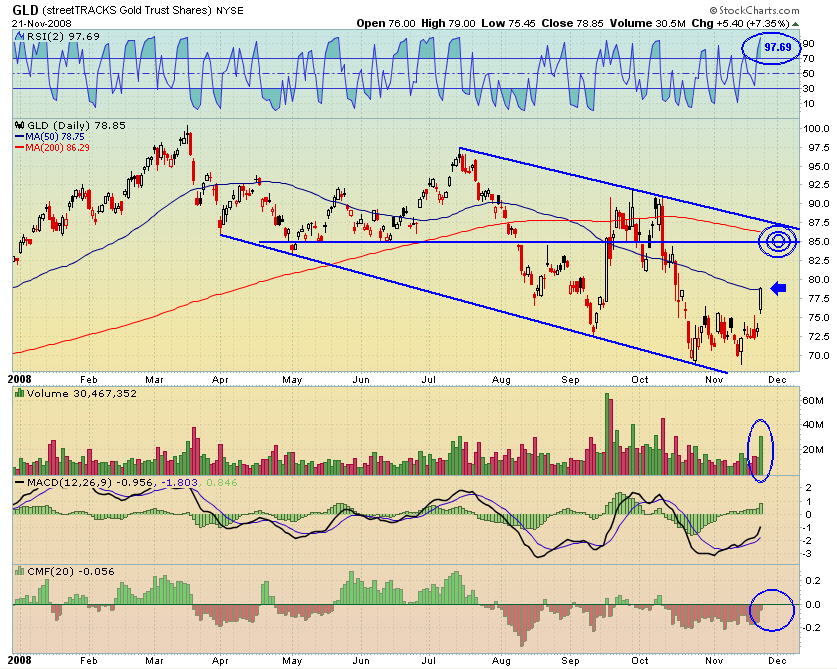The image size is (837, 669).
Task: Click the MA(50) 78.75 legend entry
Action: pyautogui.click(x=50, y=137)
